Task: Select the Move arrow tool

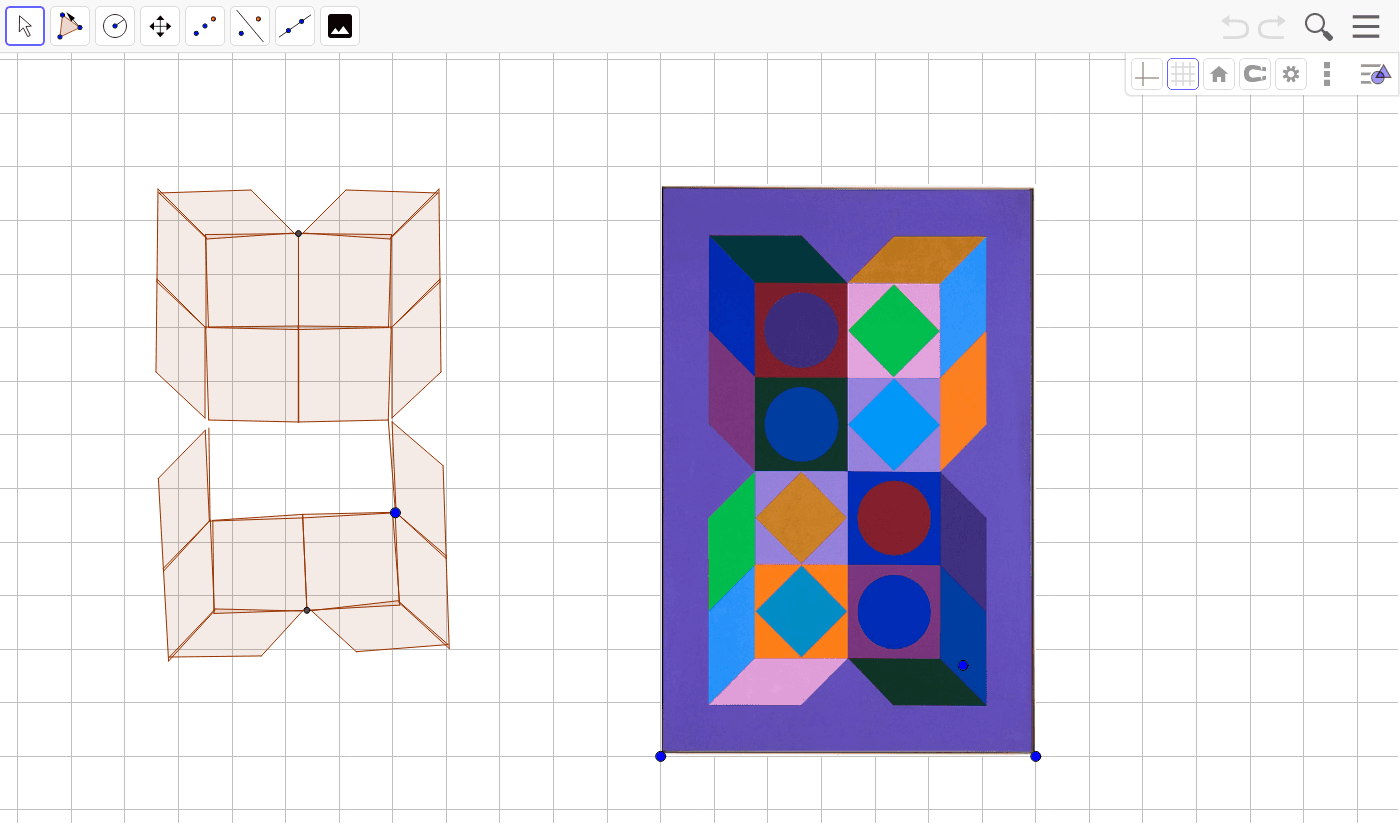Action: (25, 26)
